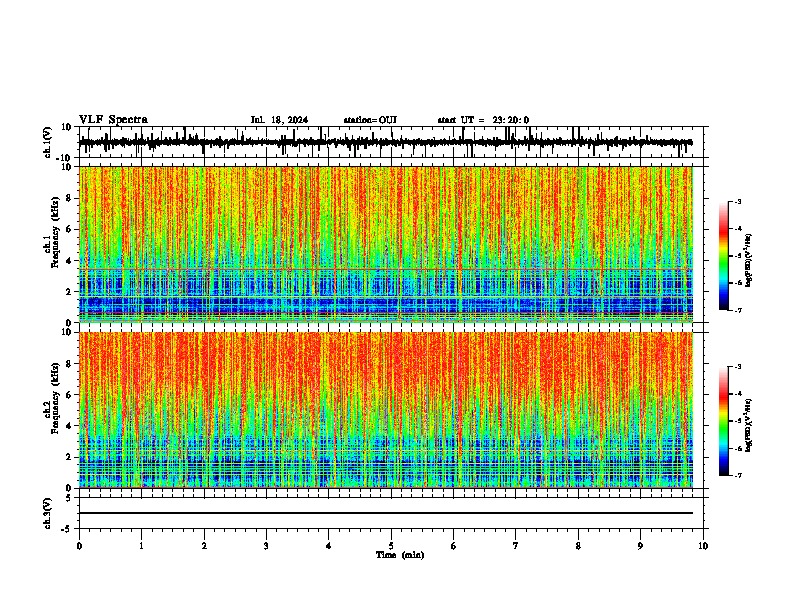Click the "ch.3(V)" axis label
This screenshot has height=612, width=792.
pyautogui.click(x=48, y=514)
